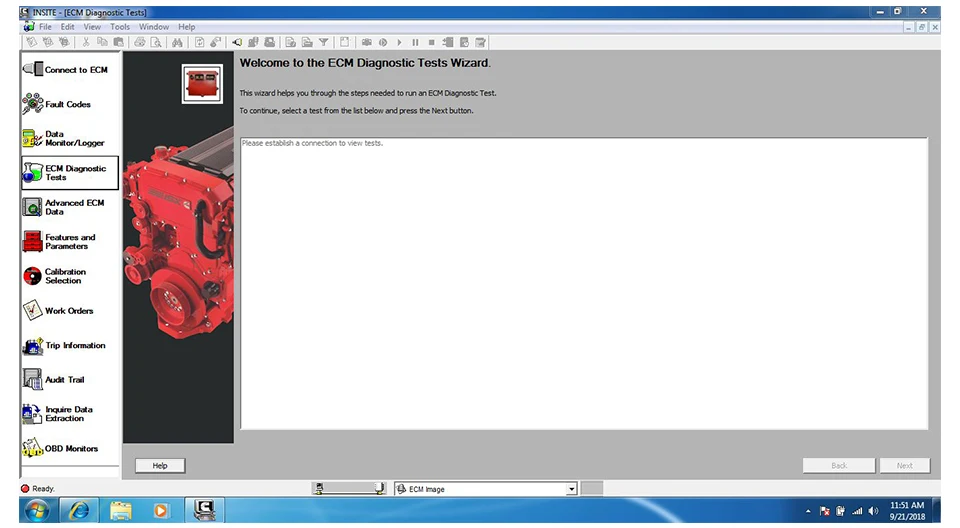Click the connection status indicator in the status bar
The height and width of the screenshot is (528, 960).
click(349, 488)
